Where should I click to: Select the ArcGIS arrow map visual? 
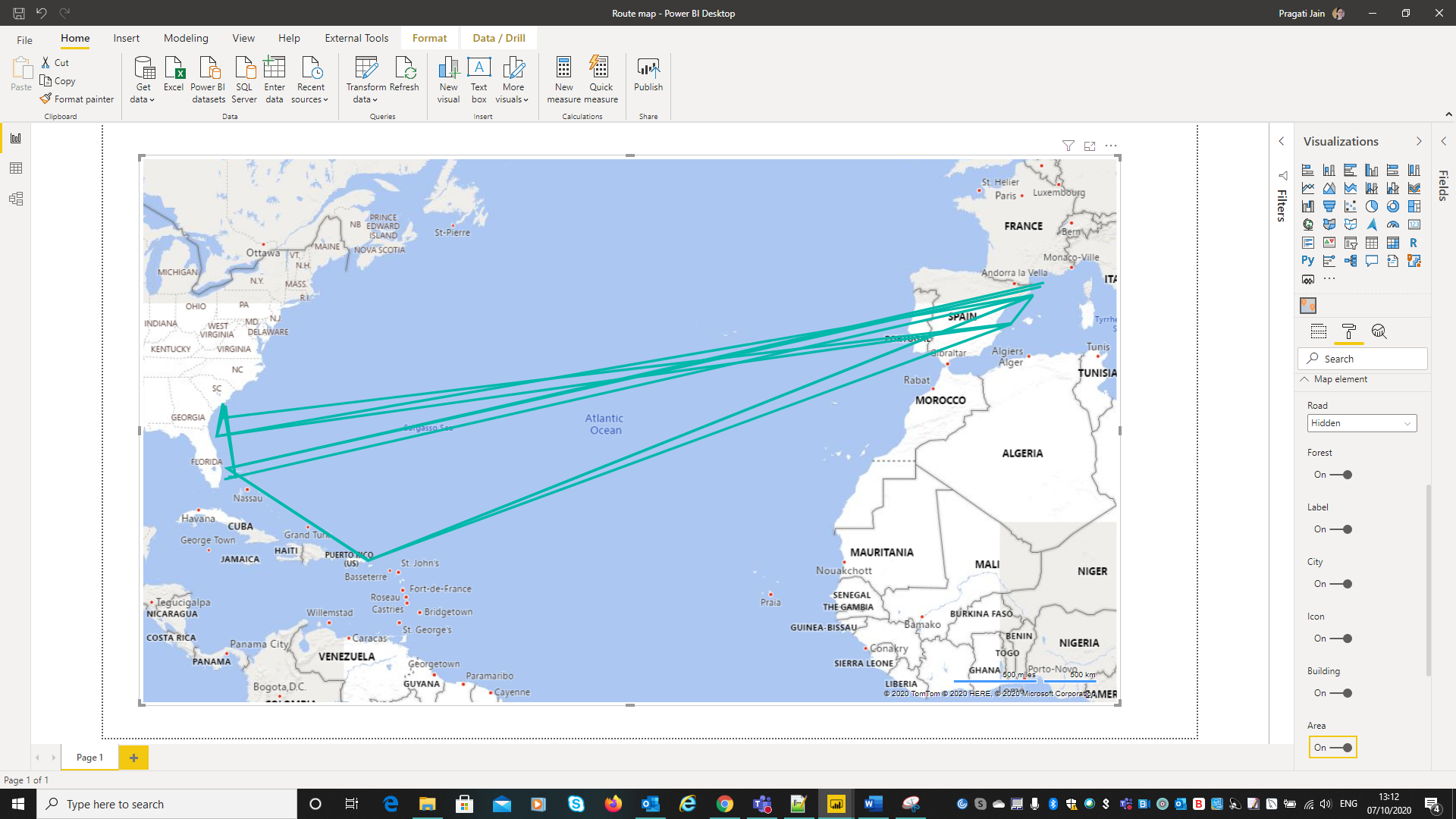pos(1372,224)
